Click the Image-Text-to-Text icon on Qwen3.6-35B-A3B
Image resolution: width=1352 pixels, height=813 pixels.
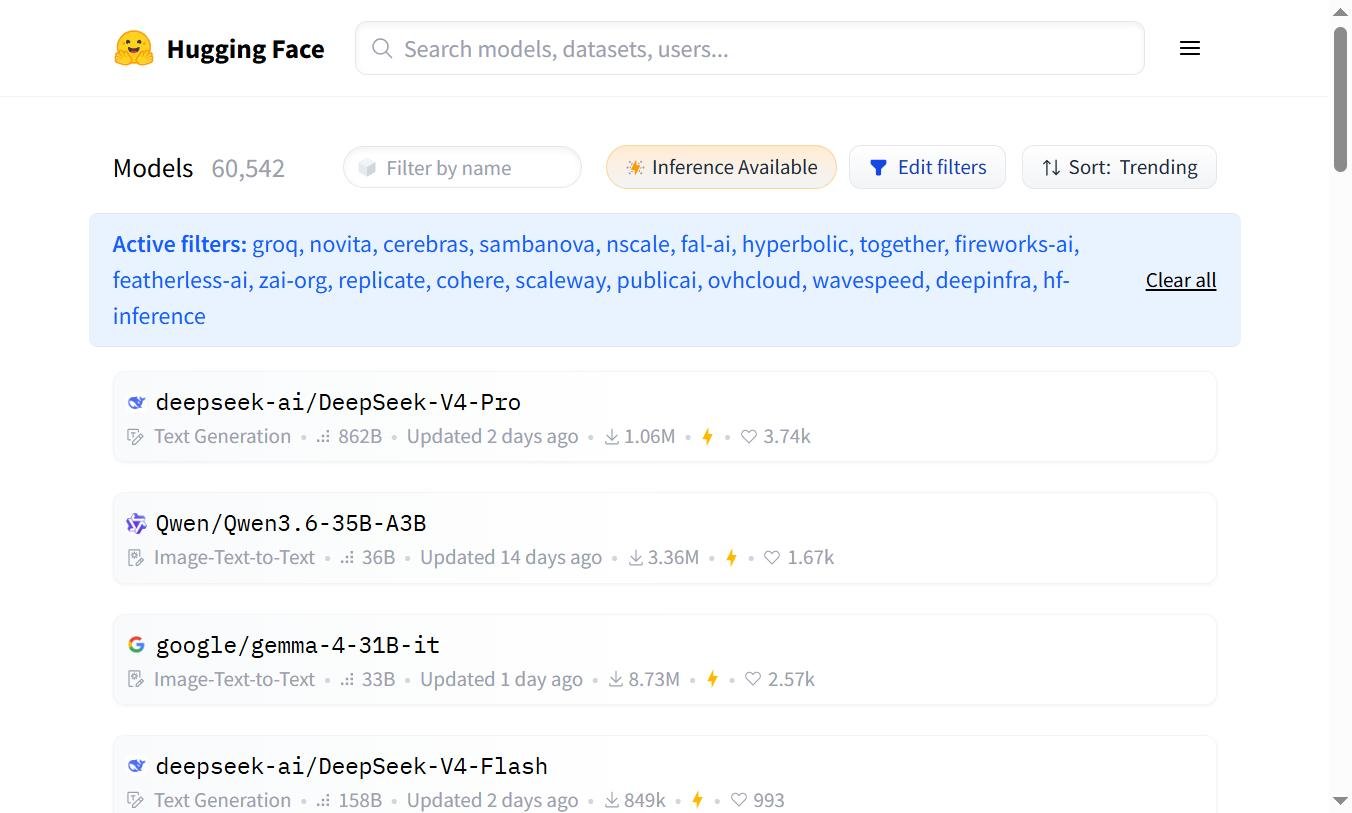tap(136, 558)
